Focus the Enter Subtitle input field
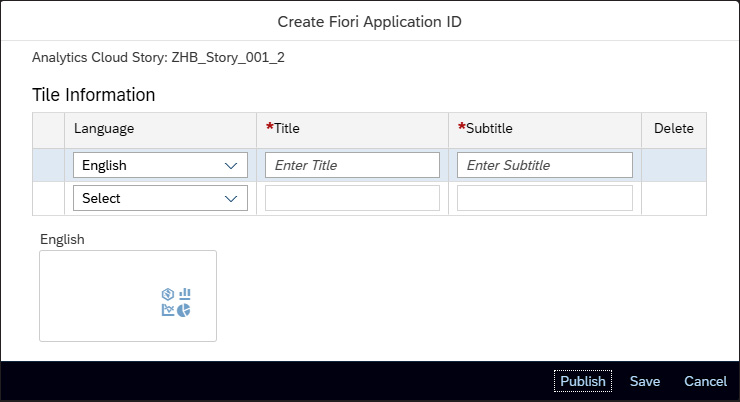The image size is (740, 402). point(545,165)
